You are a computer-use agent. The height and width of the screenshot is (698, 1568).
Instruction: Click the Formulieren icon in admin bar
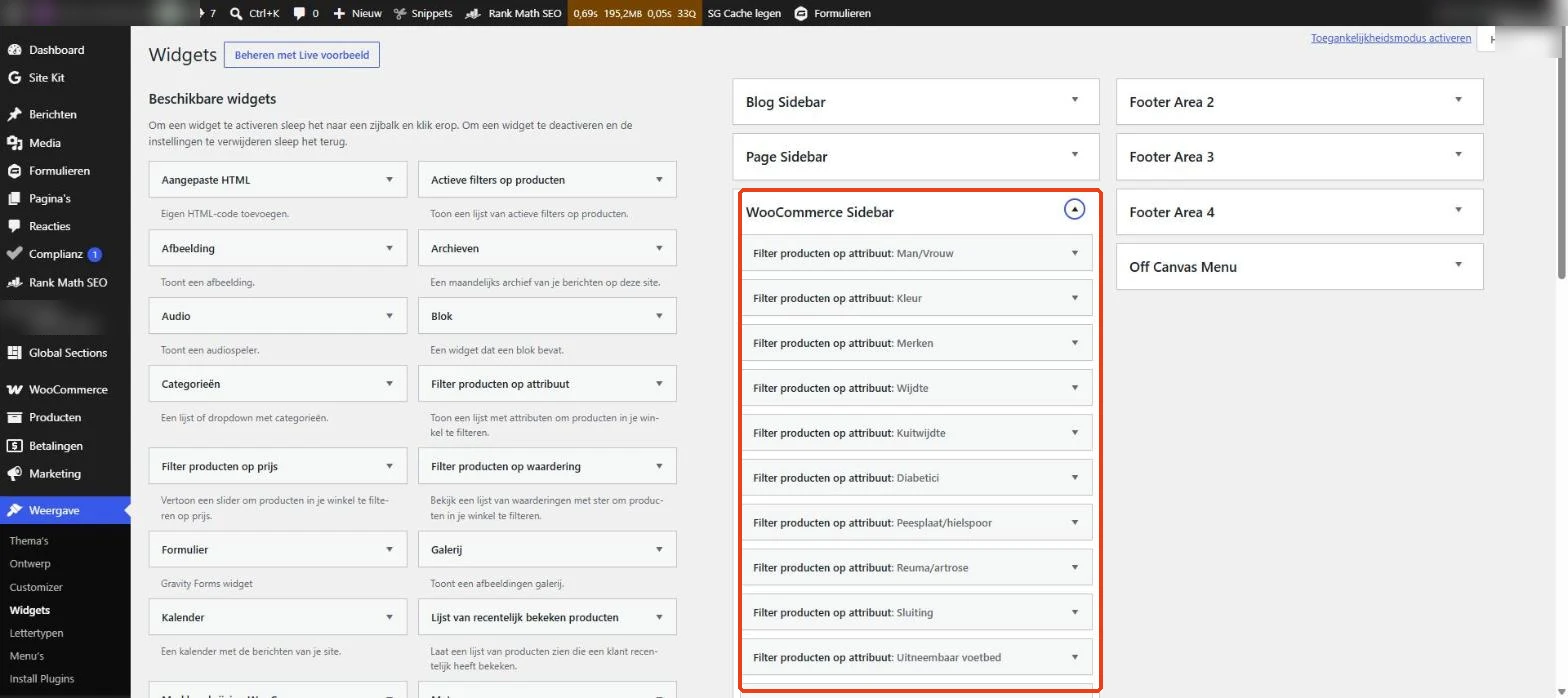coord(801,13)
